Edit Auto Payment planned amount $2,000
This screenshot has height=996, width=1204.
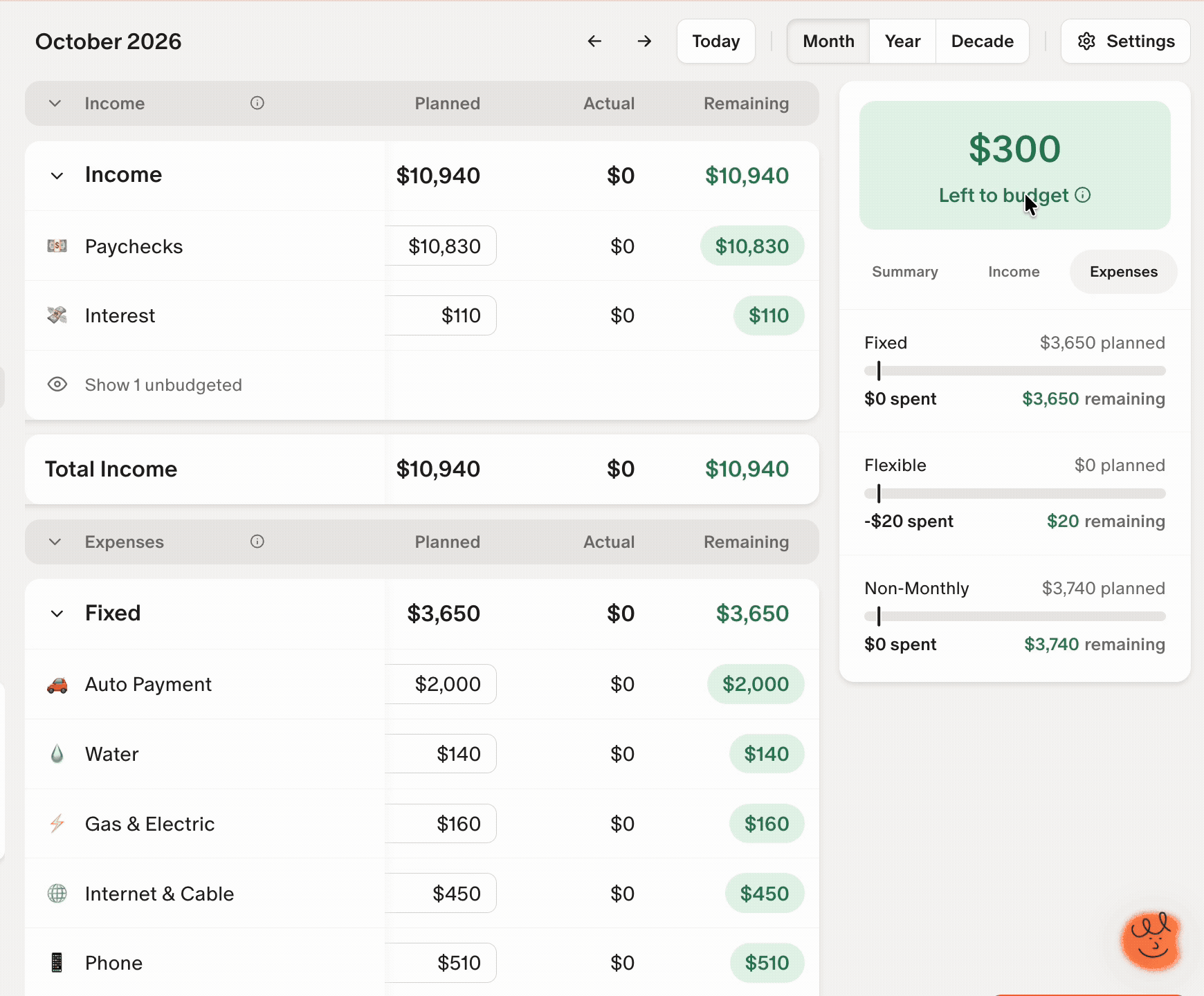441,684
